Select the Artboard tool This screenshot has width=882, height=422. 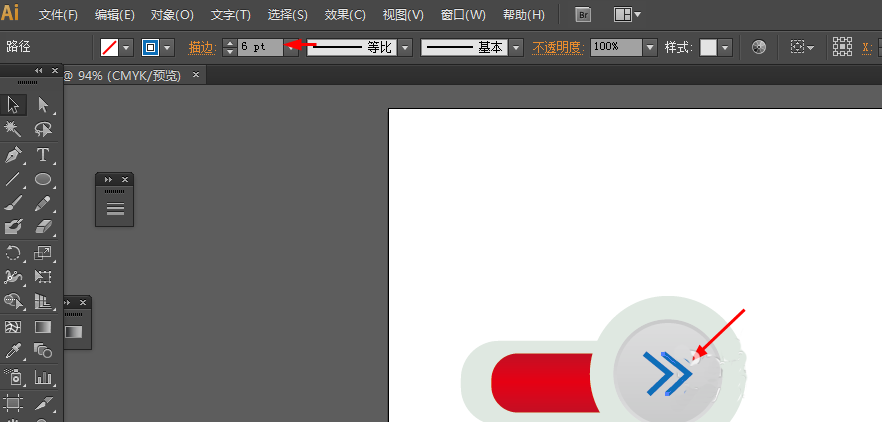pyautogui.click(x=13, y=402)
